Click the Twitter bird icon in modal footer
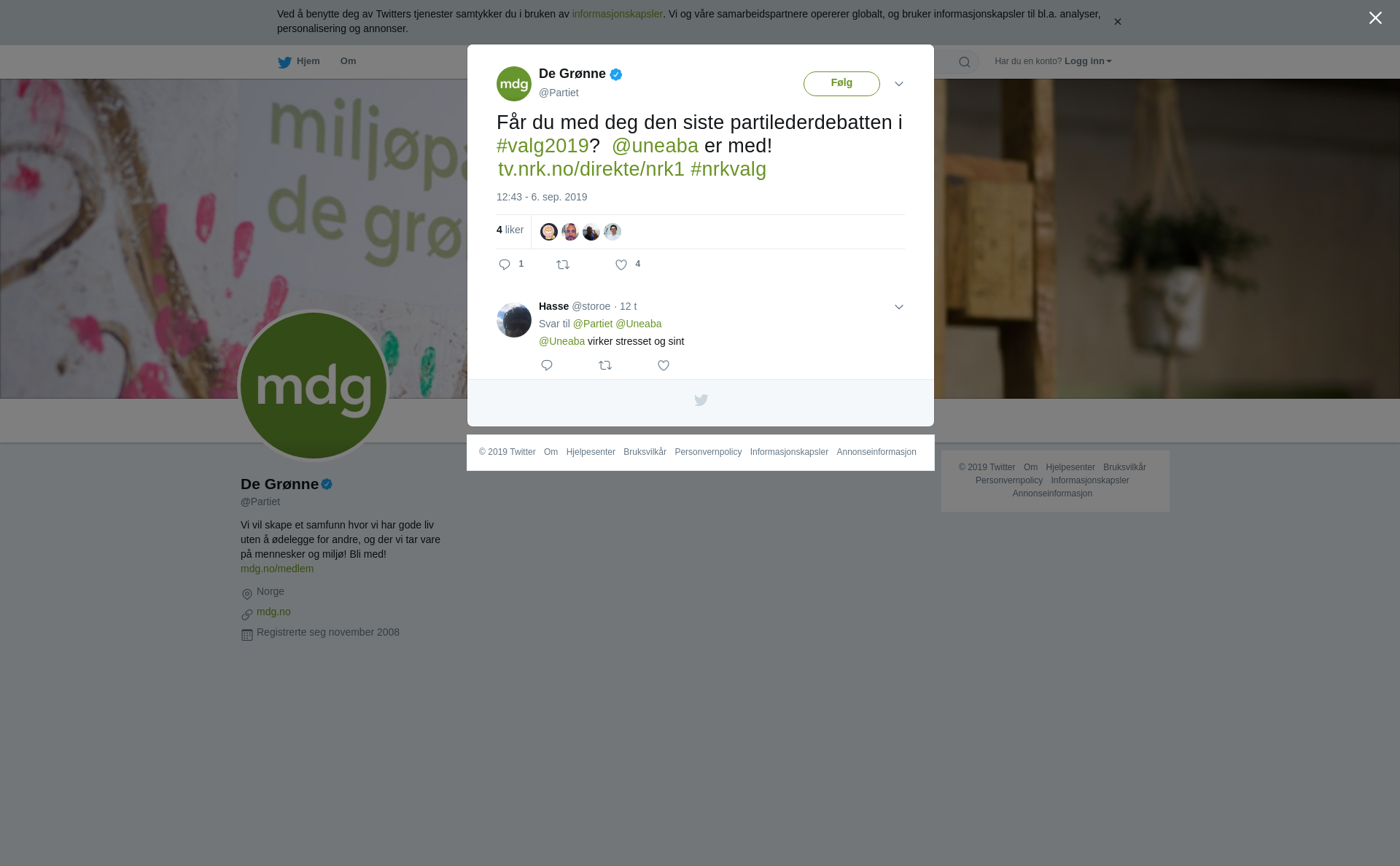 [x=701, y=400]
